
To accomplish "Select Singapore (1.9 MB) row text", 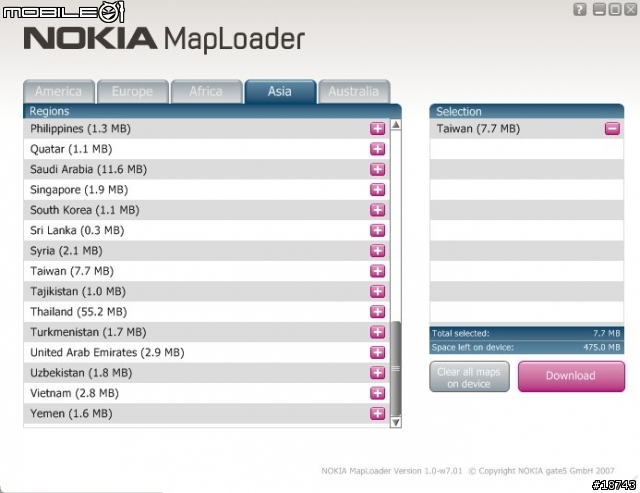I will point(79,190).
